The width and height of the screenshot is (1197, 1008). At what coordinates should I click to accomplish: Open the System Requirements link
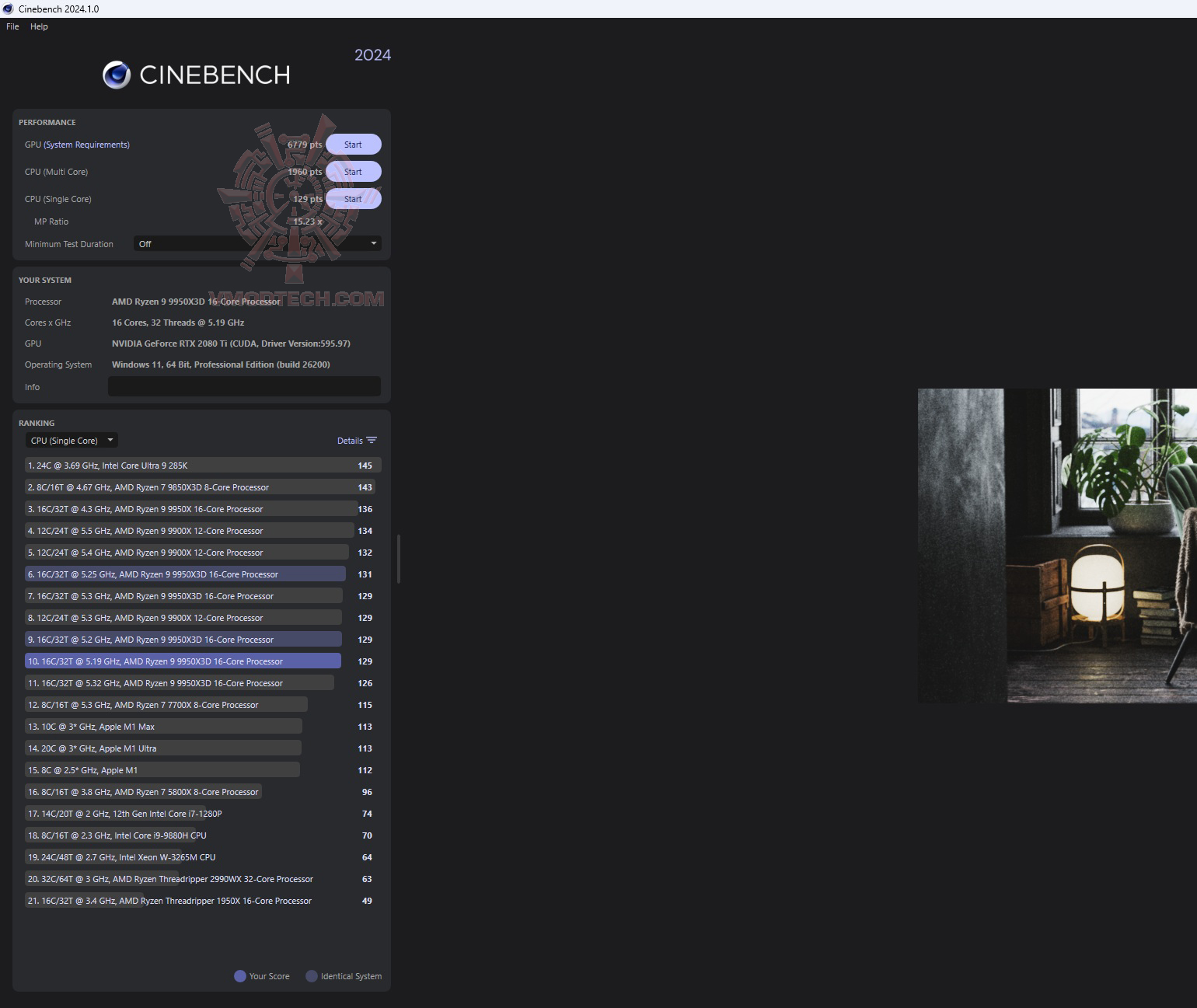[x=86, y=145]
